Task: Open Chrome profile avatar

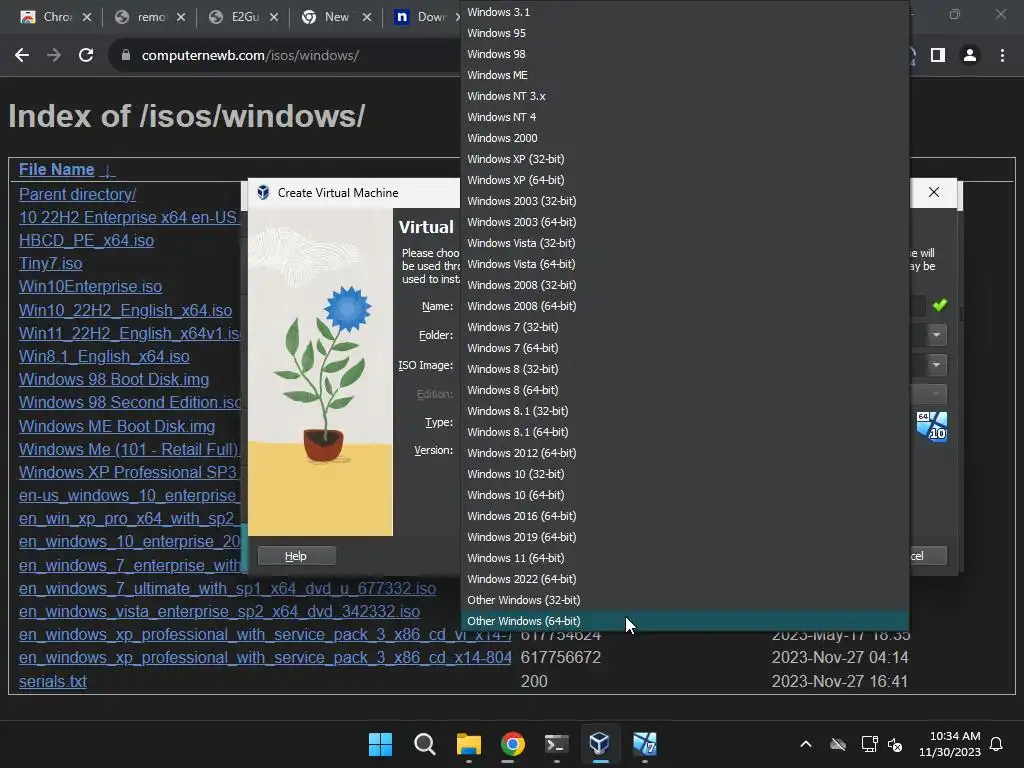Action: click(x=970, y=56)
